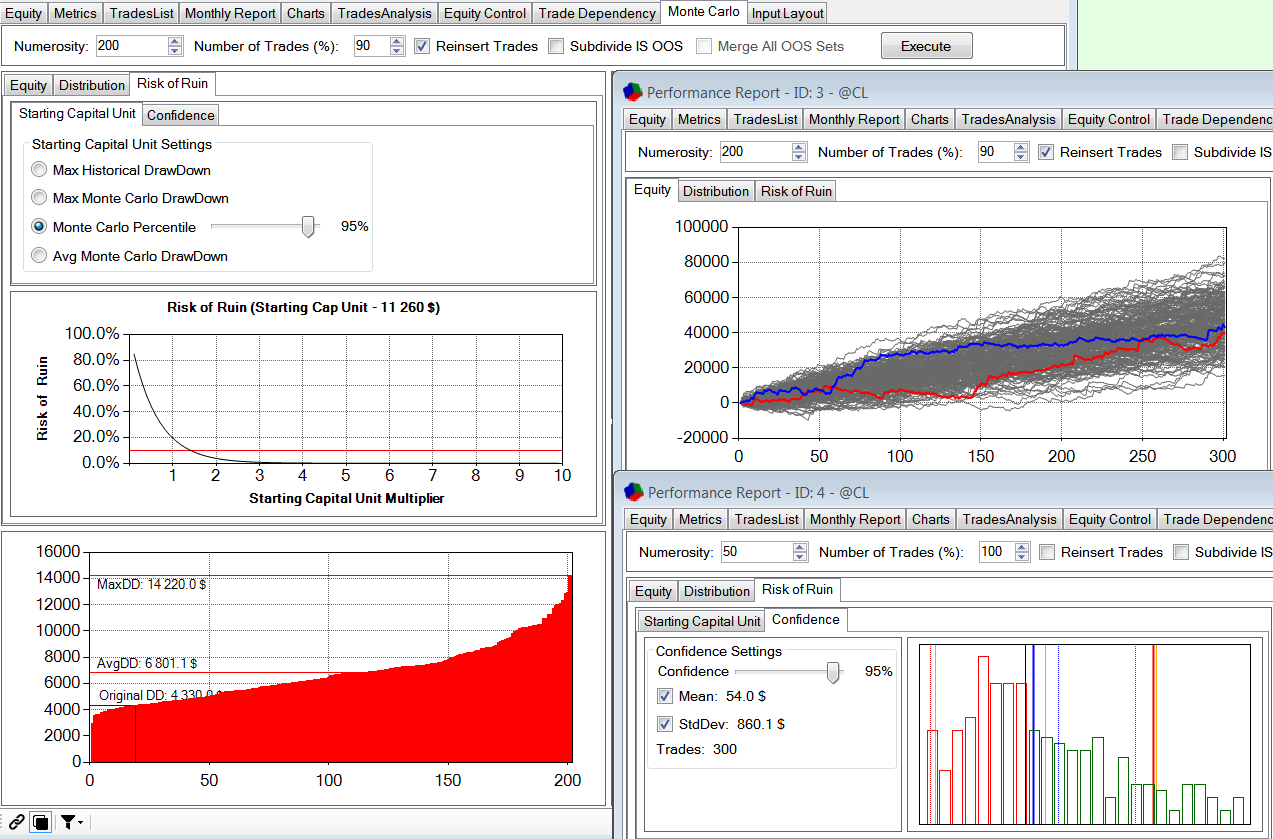Open the Metrics tab in the main window
Viewport: 1273px width, 839px height.
[75, 13]
